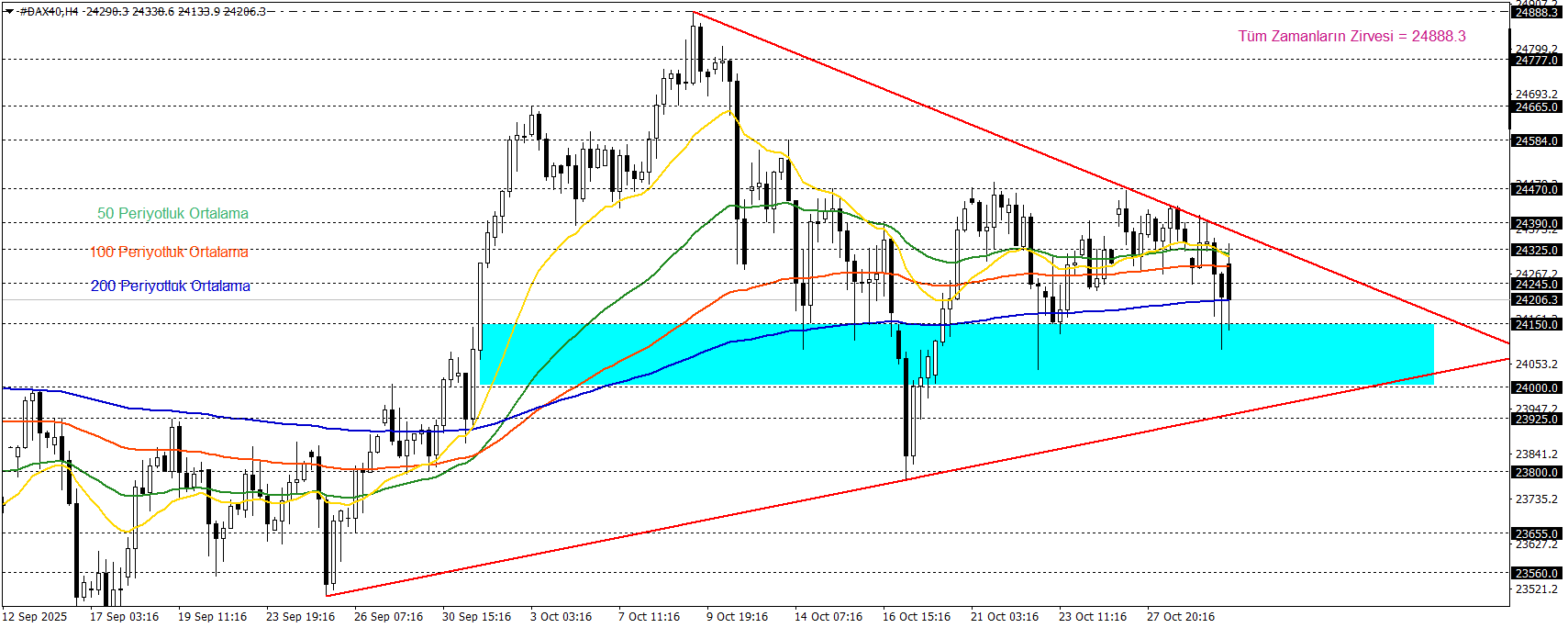Click the 23925.0 price level tag
The width and height of the screenshot is (1568, 628).
[x=1536, y=419]
